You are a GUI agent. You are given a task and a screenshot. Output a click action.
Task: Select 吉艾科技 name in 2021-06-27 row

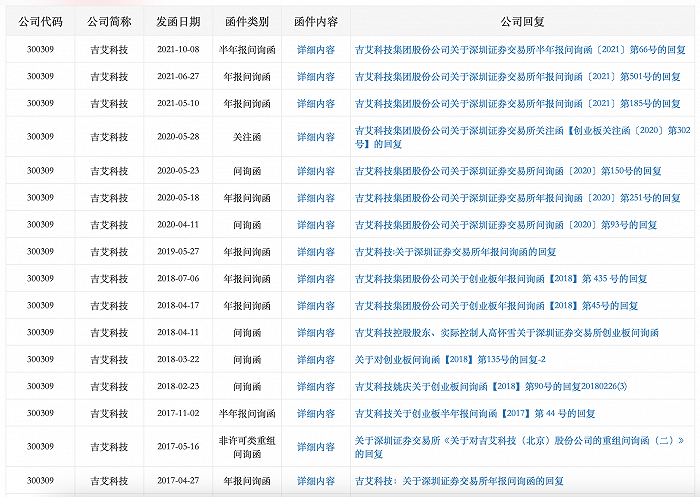(x=109, y=77)
